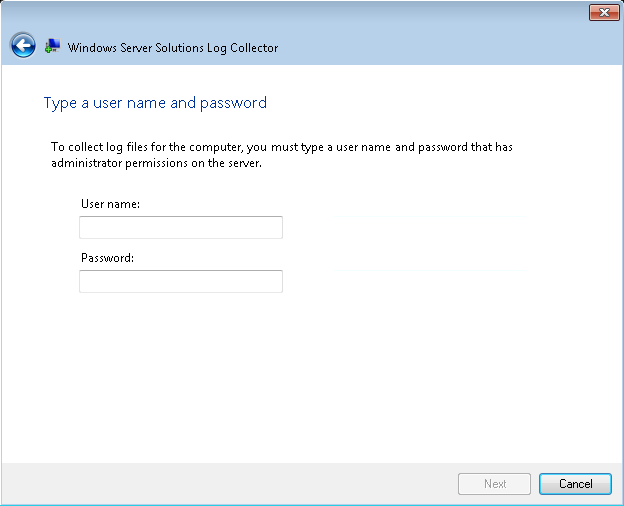Click the empty title bar left of close button
Image resolution: width=624 pixels, height=506 pixels.
pos(300,13)
